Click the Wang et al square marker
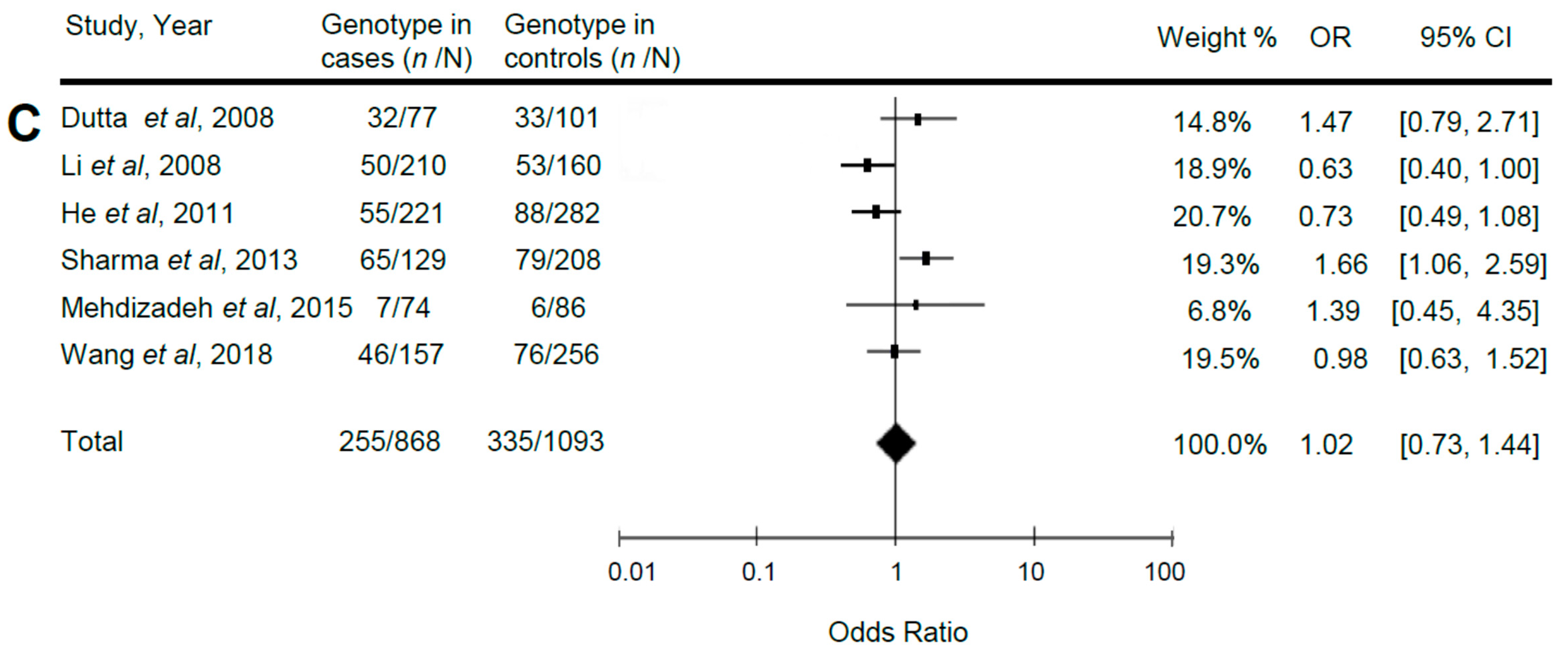The width and height of the screenshot is (1568, 652). 894,352
